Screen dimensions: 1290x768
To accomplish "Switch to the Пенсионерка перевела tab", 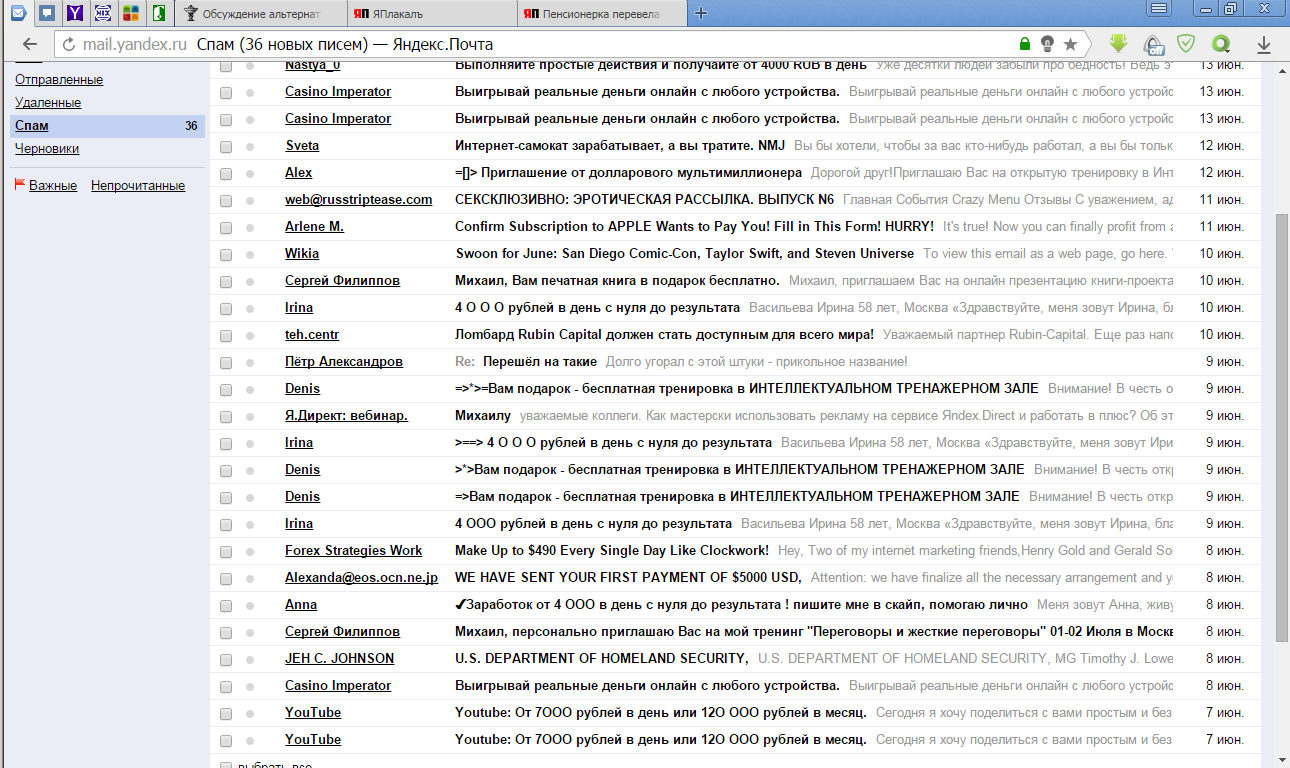I will [602, 14].
